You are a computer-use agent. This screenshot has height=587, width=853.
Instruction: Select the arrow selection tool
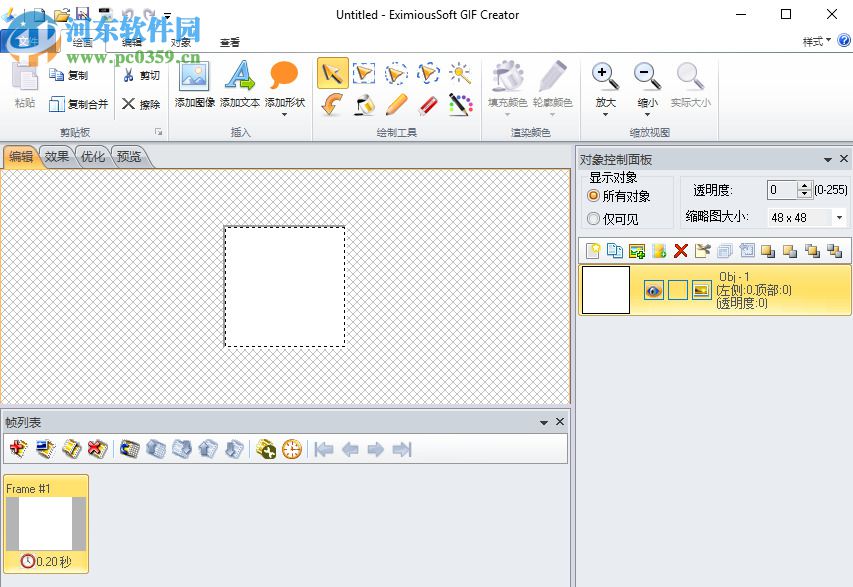334,72
